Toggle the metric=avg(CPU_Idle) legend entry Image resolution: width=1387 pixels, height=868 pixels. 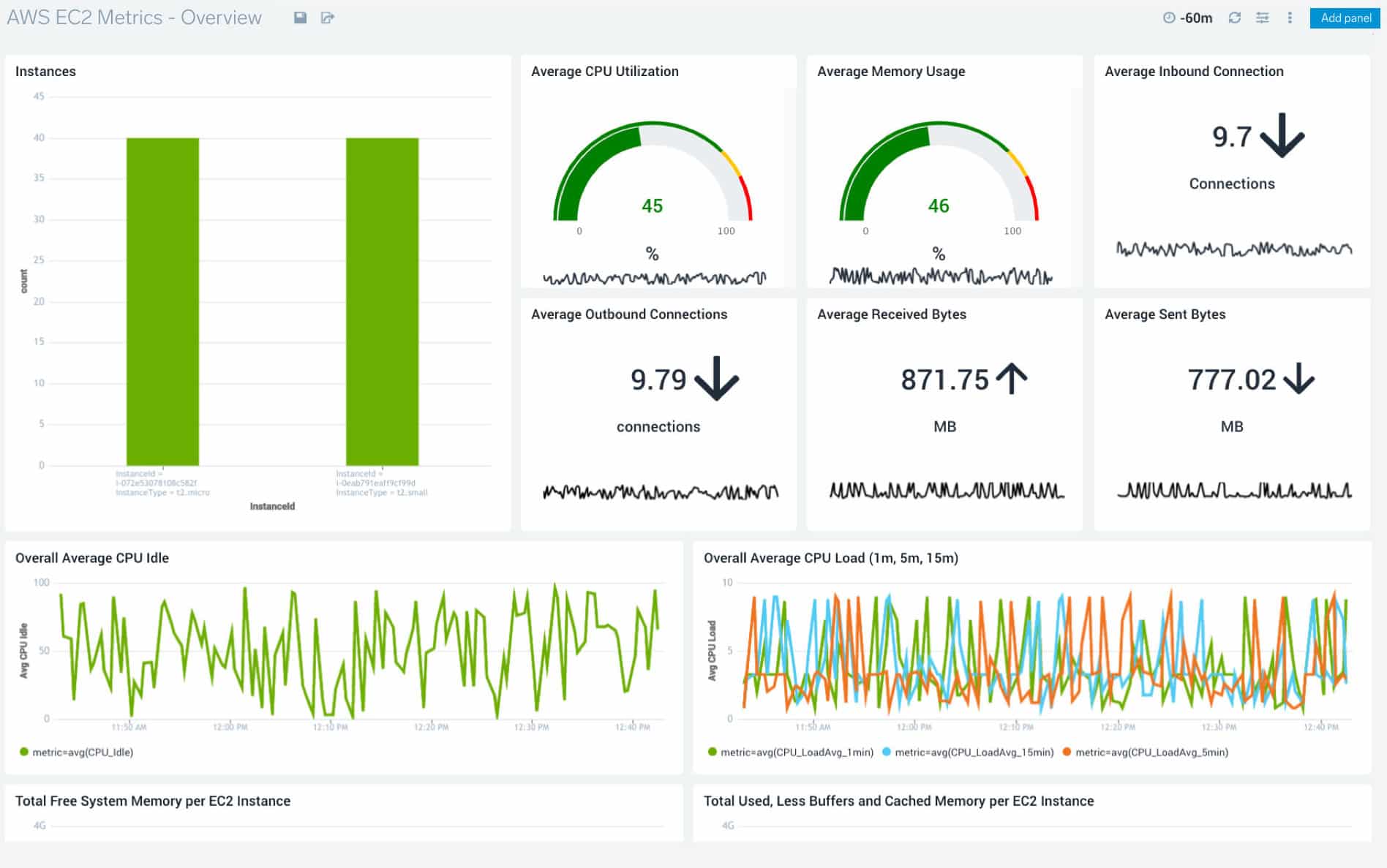pos(77,752)
